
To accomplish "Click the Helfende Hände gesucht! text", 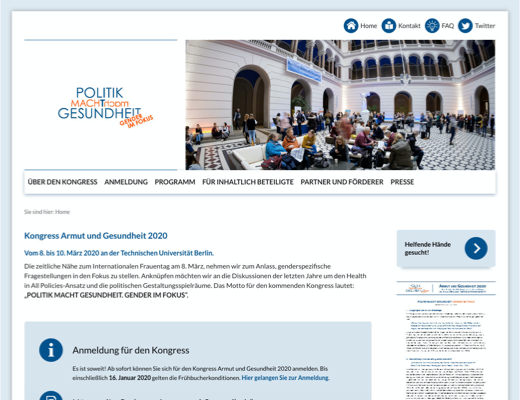I will (x=428, y=248).
